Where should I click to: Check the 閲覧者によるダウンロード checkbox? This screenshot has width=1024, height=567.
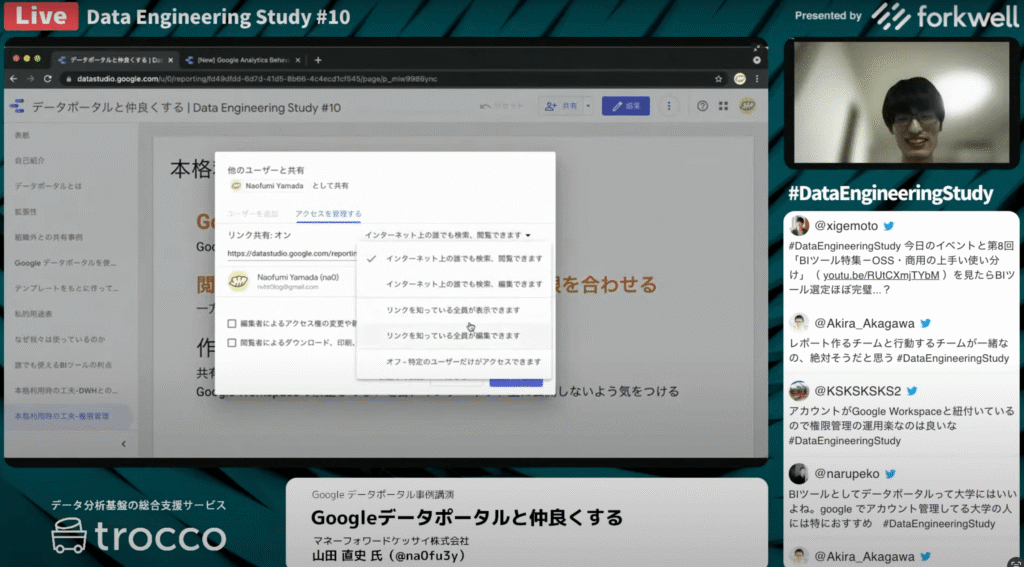pyautogui.click(x=232, y=341)
